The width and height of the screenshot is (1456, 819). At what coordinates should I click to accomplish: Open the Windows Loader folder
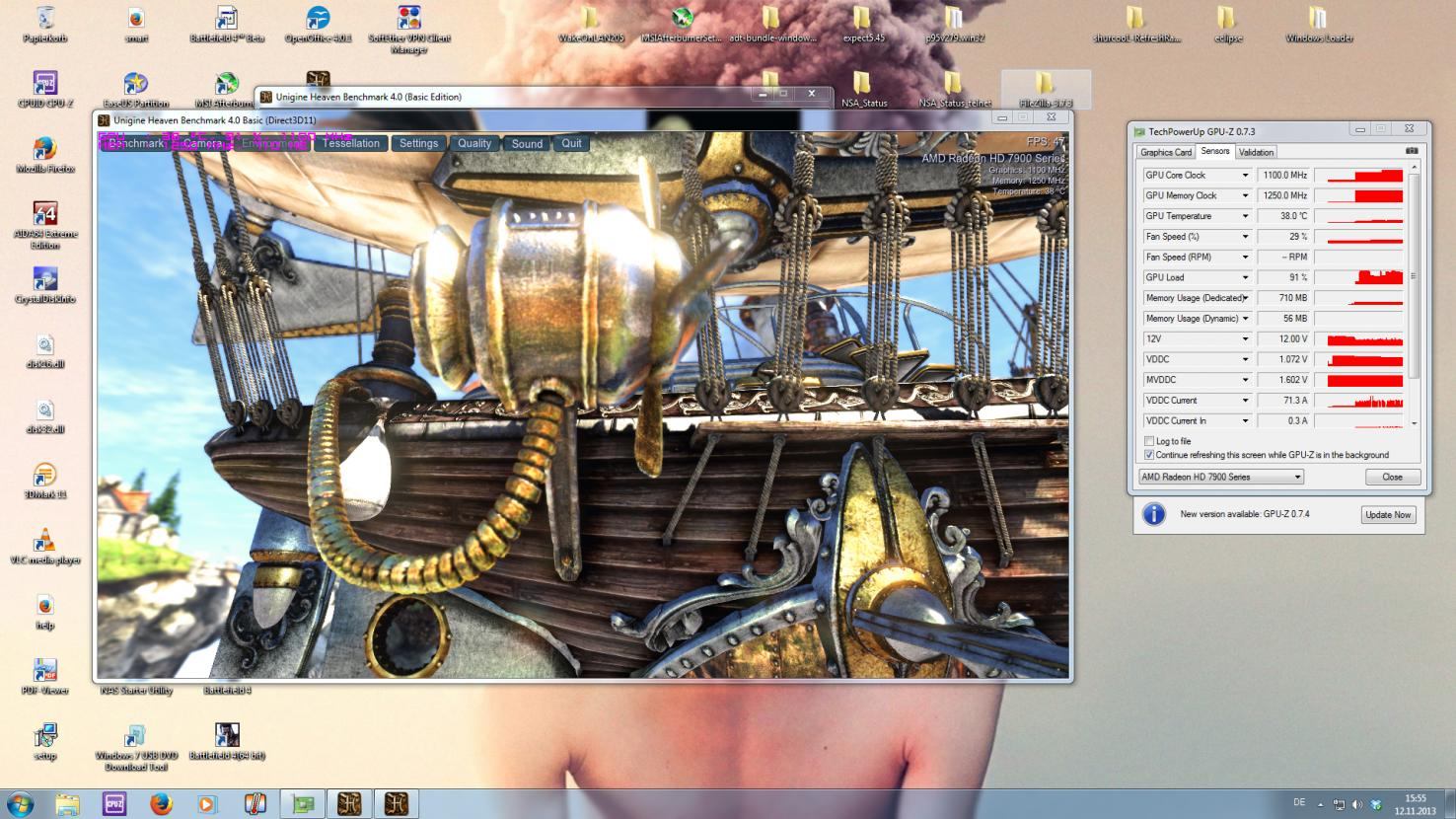tap(1318, 24)
